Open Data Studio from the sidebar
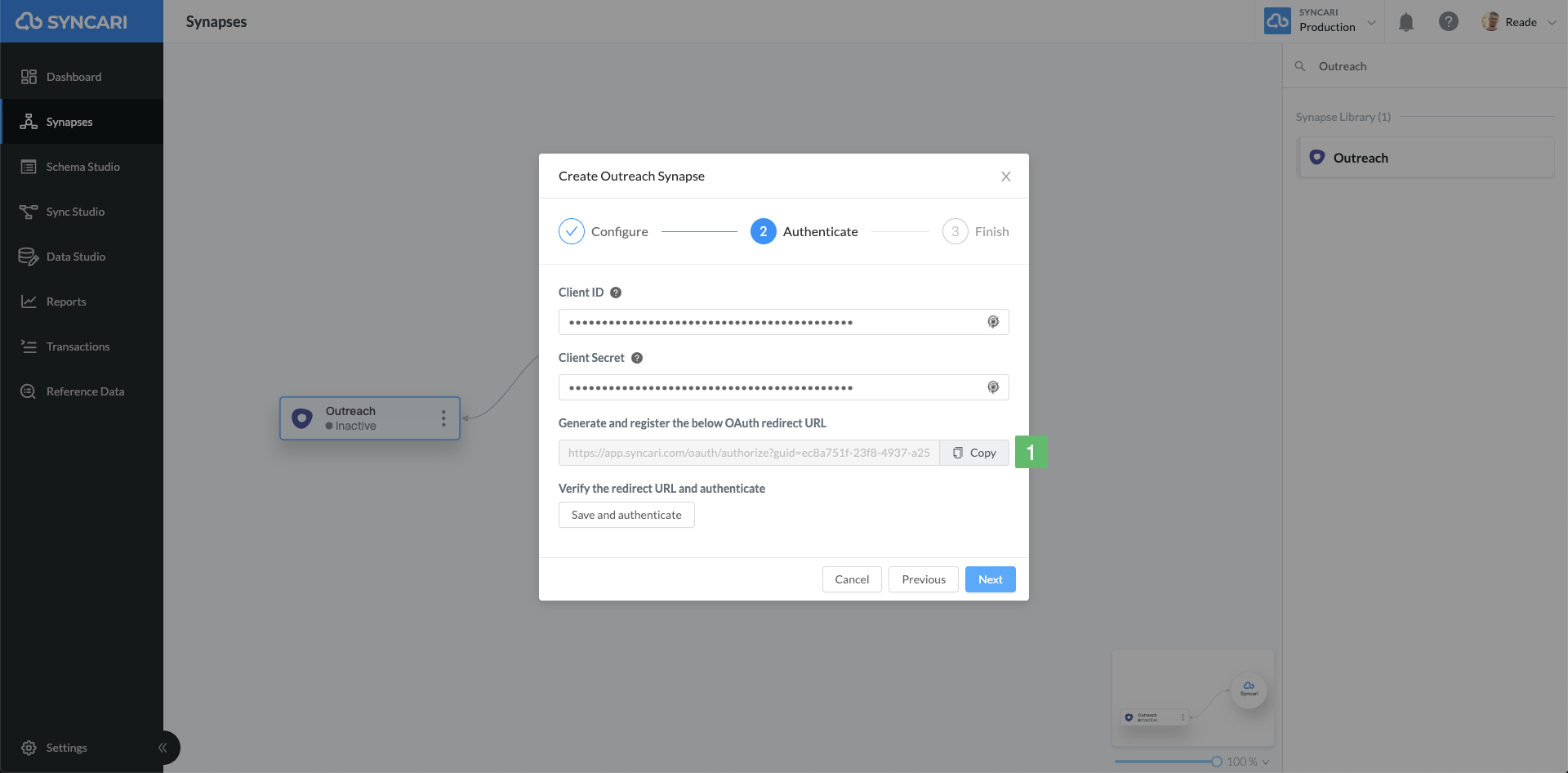The width and height of the screenshot is (1568, 773). [82, 257]
